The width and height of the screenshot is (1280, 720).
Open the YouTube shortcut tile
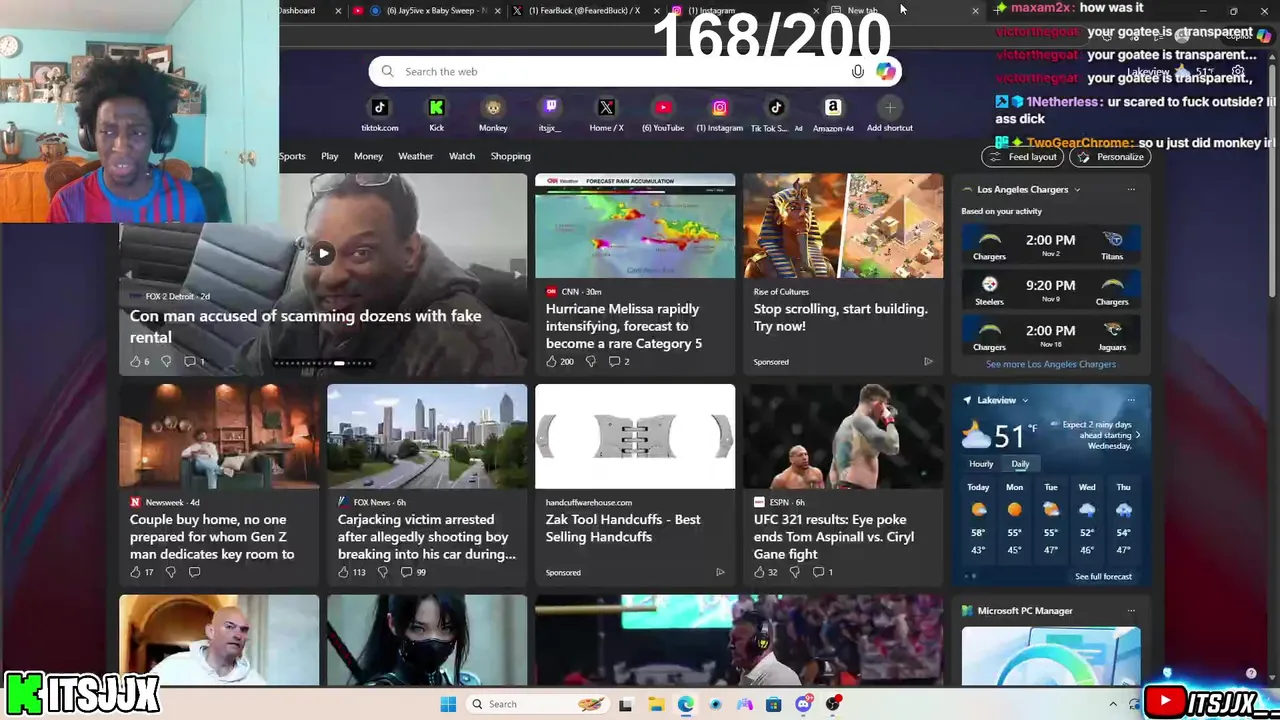(663, 114)
